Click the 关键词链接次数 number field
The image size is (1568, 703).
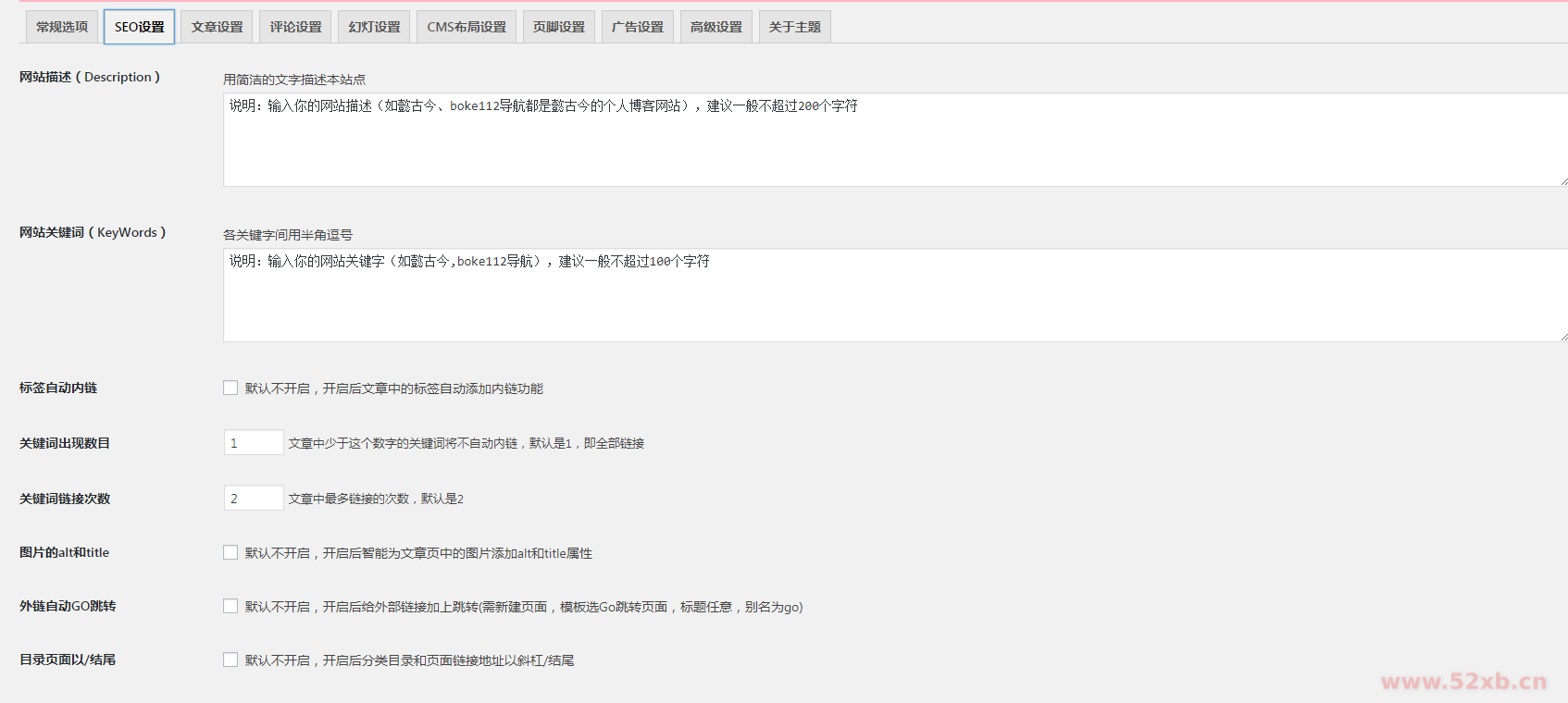[x=254, y=498]
